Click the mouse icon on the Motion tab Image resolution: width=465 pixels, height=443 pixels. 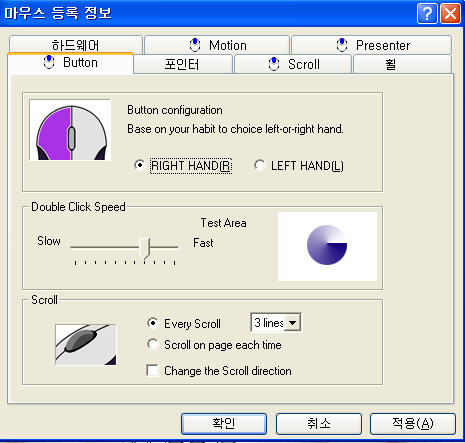(195, 45)
